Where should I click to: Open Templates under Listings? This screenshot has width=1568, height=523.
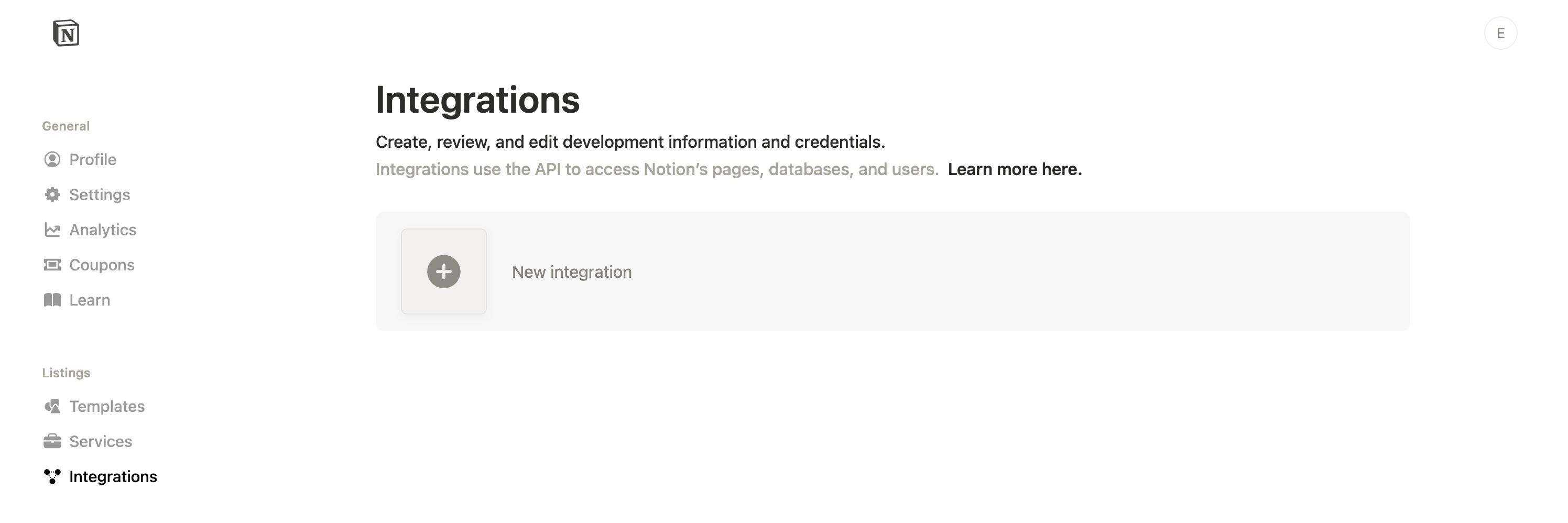coord(106,406)
